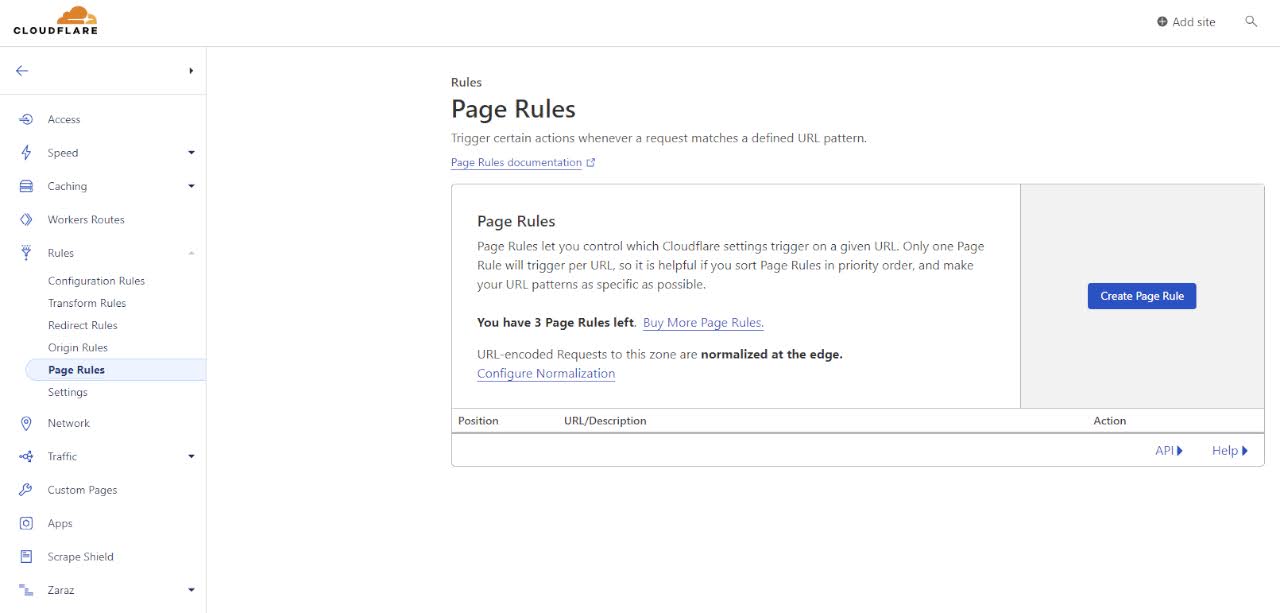Collapse the Rules menu arrow
Viewport: 1280px width, 613px height.
191,253
